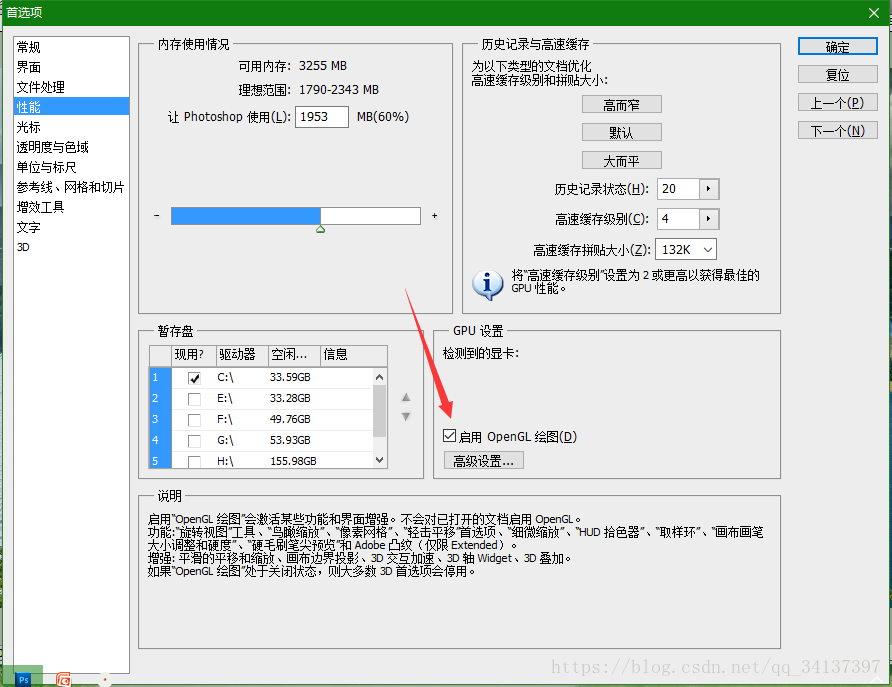Click the 历史记录状态 value field
The height and width of the screenshot is (687, 892).
click(x=678, y=189)
